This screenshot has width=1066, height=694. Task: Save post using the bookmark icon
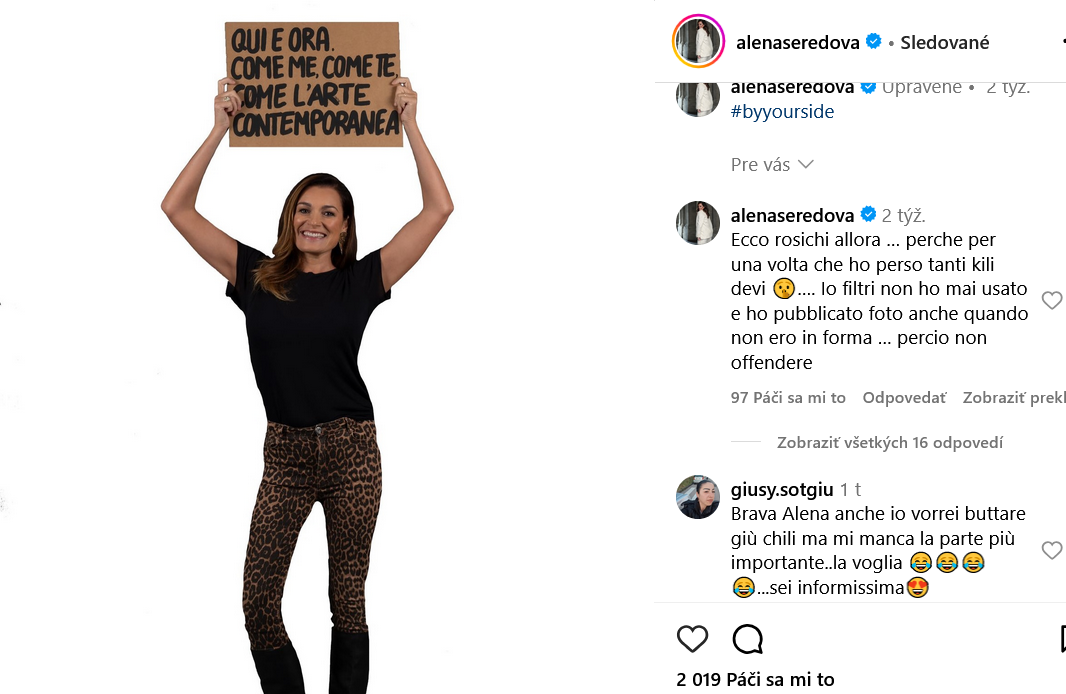pyautogui.click(x=1063, y=639)
